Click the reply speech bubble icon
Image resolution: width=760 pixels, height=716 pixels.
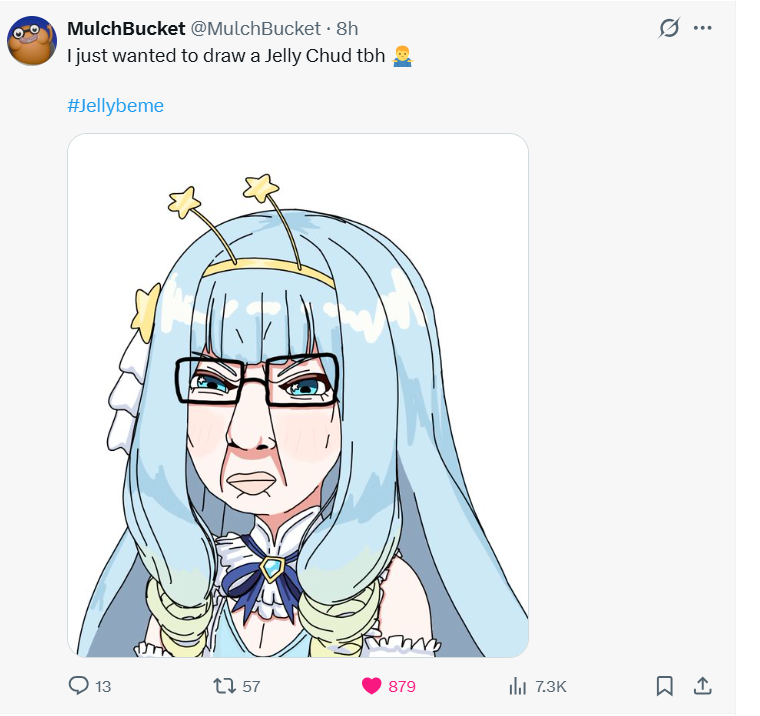coord(79,685)
